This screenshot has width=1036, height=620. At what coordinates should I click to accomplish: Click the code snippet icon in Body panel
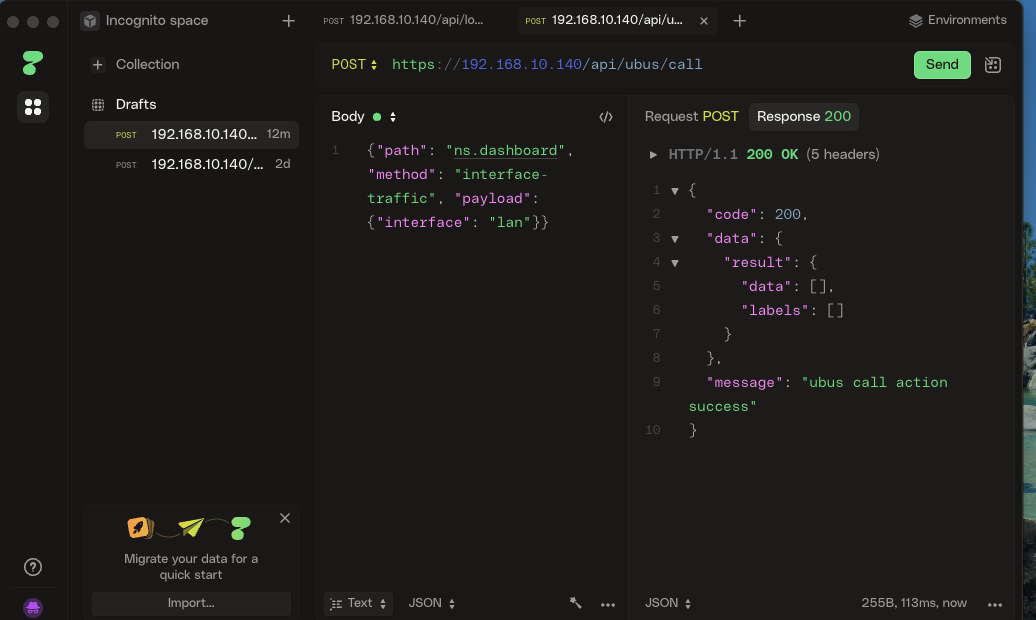click(x=606, y=117)
